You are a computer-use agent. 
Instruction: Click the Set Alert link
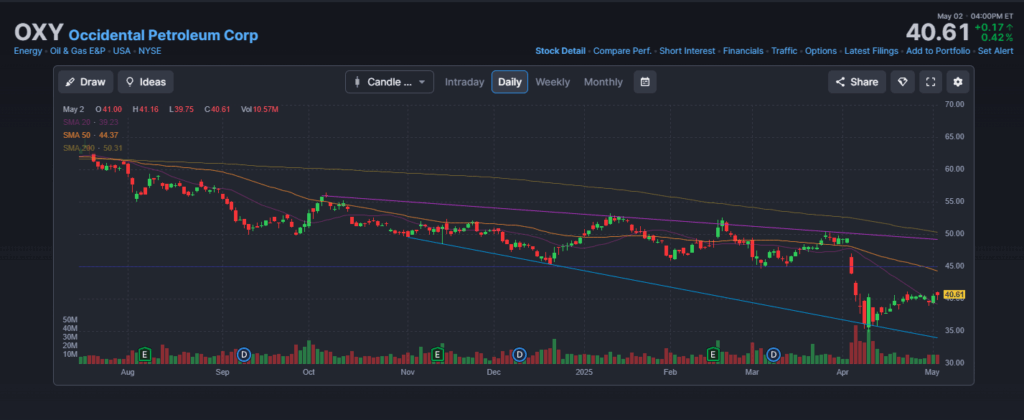995,51
